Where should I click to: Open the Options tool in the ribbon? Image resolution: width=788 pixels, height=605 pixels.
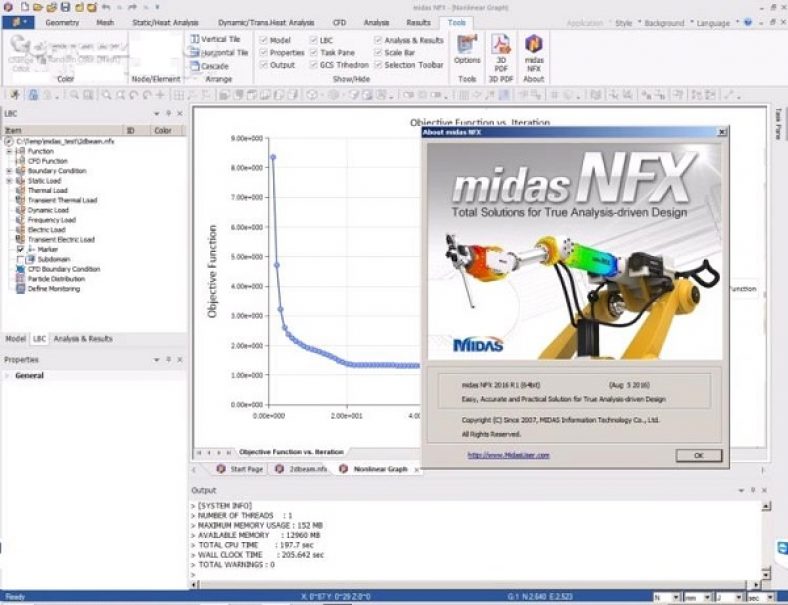[467, 50]
